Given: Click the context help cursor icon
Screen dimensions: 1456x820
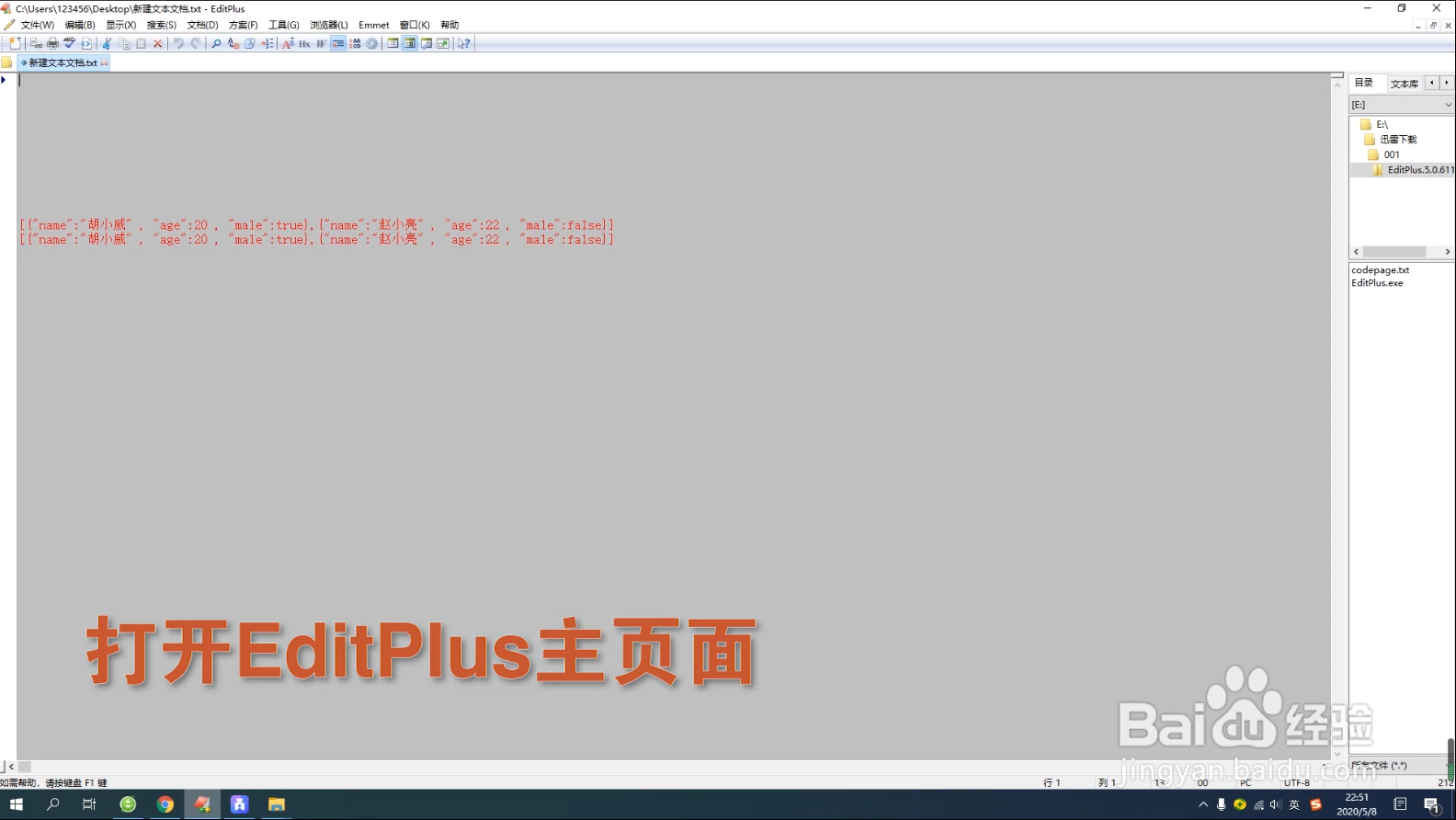Looking at the screenshot, I should click(464, 43).
